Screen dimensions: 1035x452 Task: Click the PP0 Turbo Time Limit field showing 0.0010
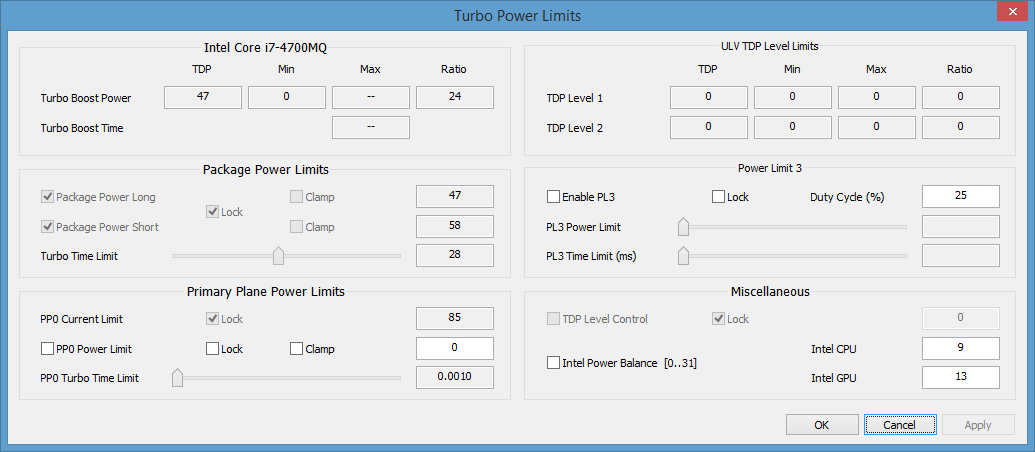tap(455, 377)
